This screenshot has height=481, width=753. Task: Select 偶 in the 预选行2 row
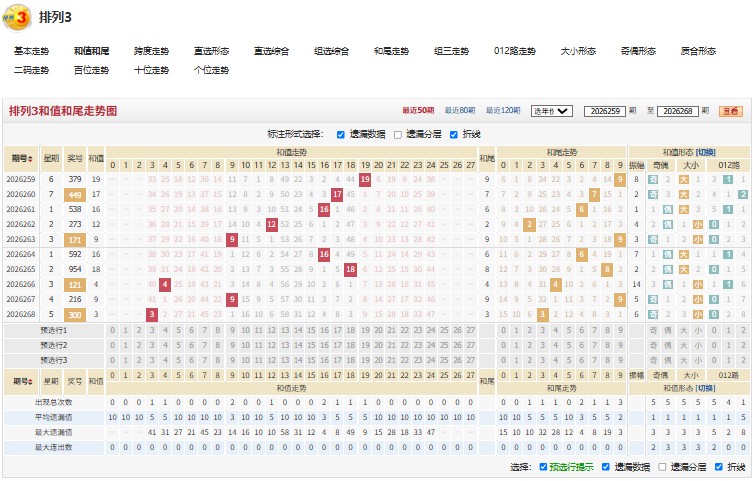[668, 345]
